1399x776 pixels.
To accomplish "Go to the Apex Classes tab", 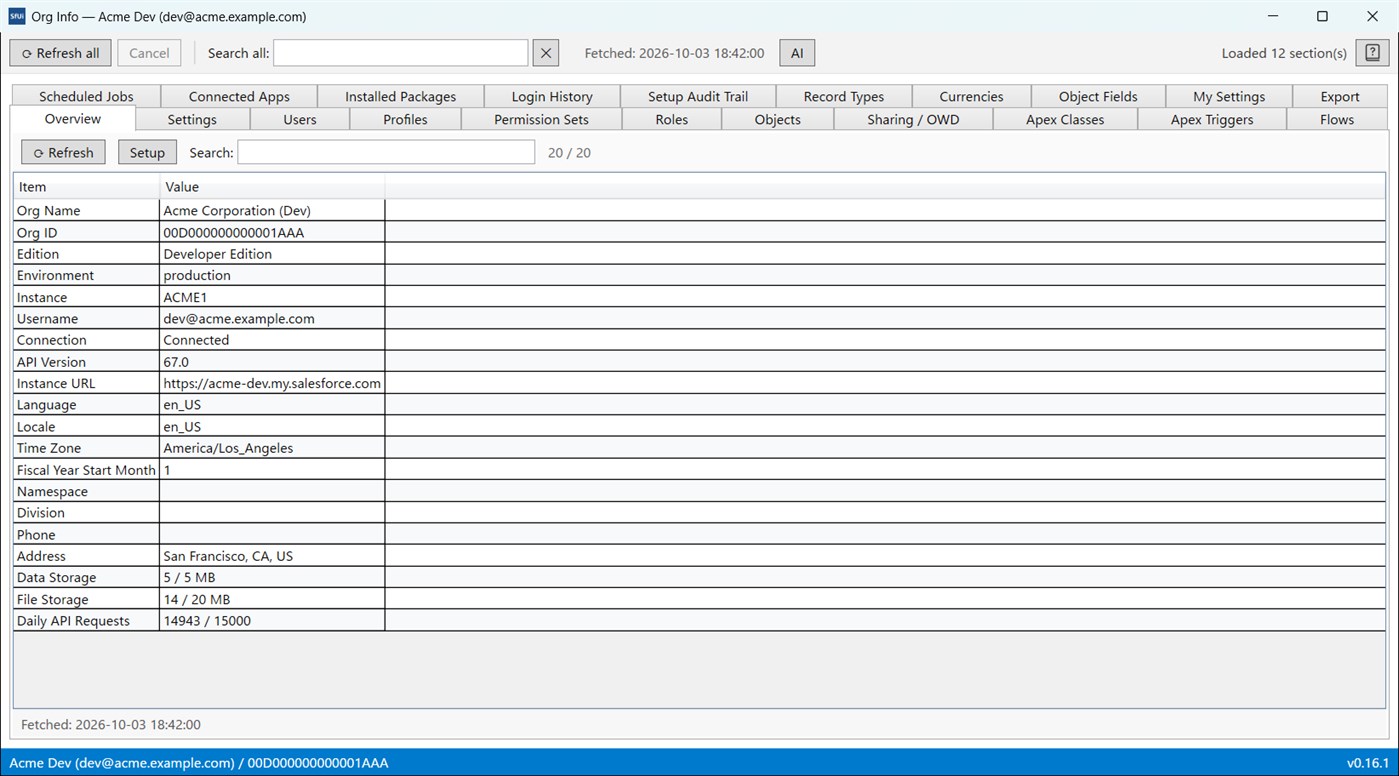I will (1065, 119).
